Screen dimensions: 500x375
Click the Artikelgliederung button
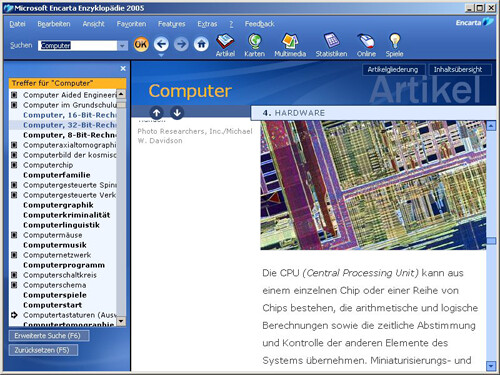393,69
